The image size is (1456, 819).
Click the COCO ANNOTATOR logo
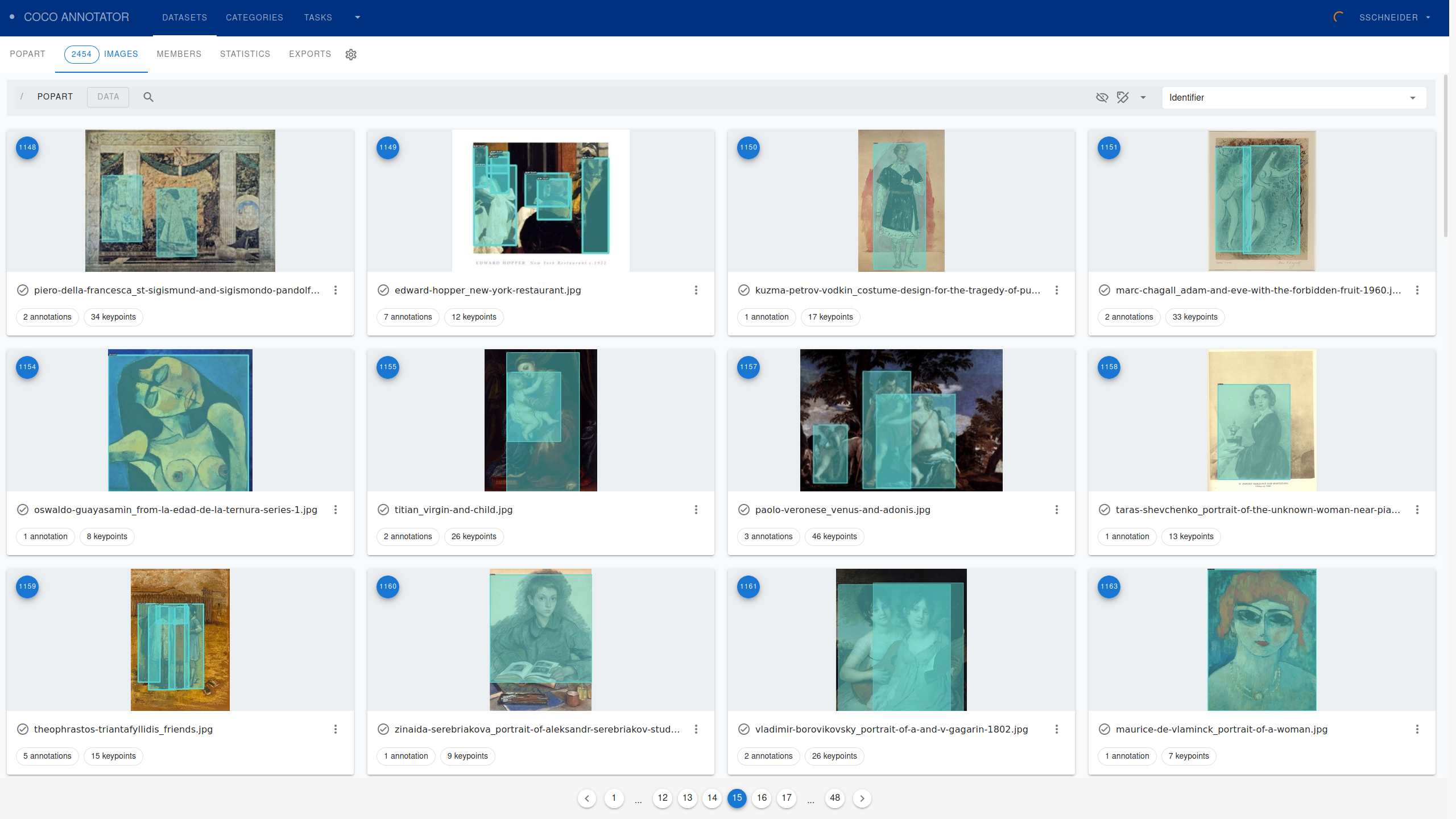click(x=76, y=17)
